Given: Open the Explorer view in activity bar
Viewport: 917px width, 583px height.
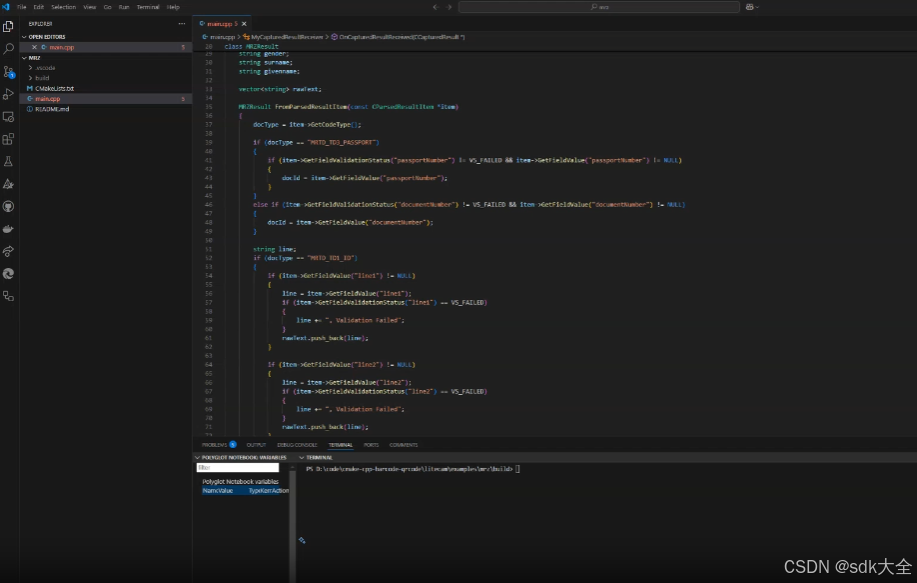Looking at the screenshot, I should [x=8, y=26].
